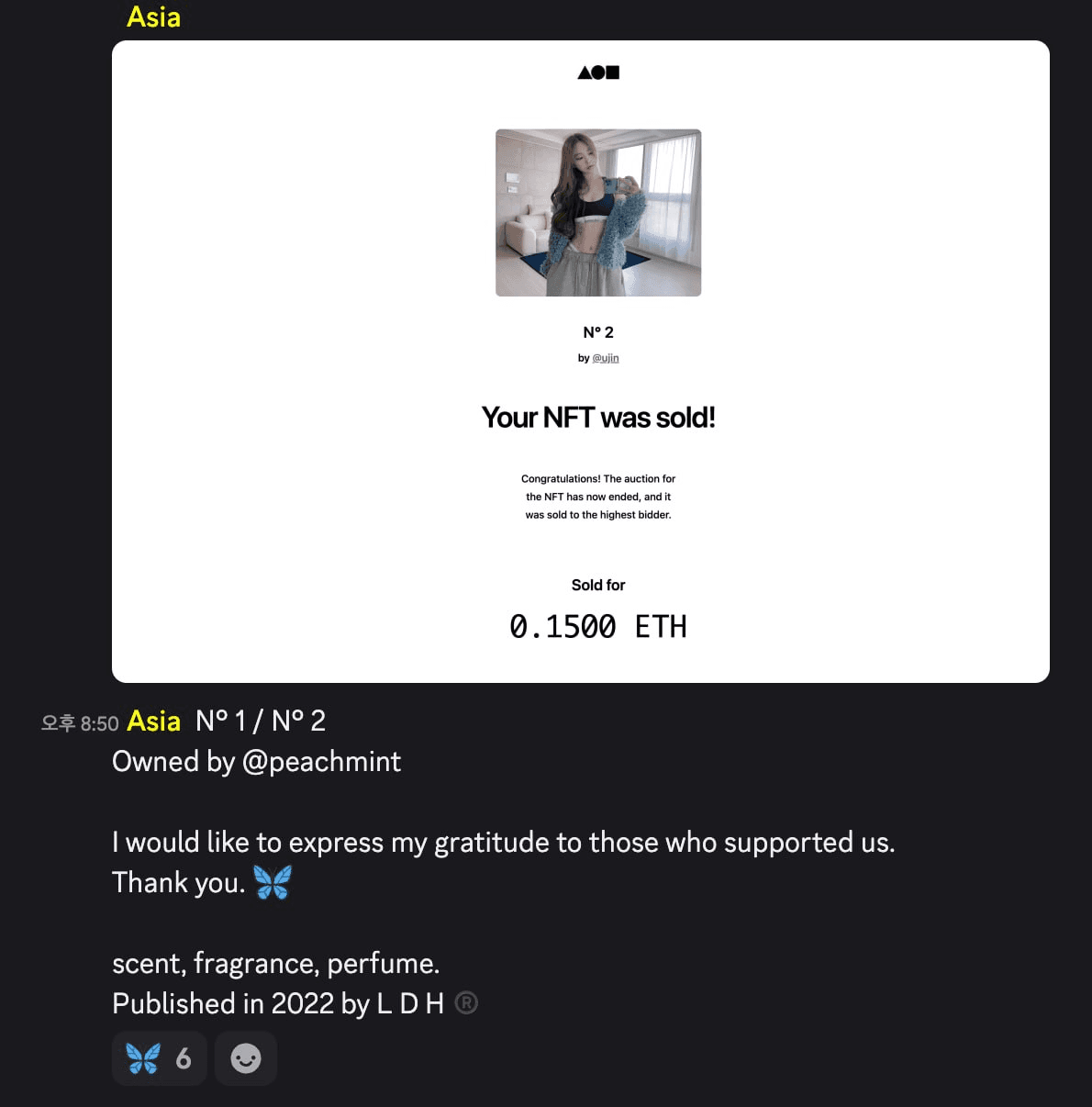The width and height of the screenshot is (1092, 1107).
Task: Click the Asia username beside the timestamp
Action: coord(153,721)
